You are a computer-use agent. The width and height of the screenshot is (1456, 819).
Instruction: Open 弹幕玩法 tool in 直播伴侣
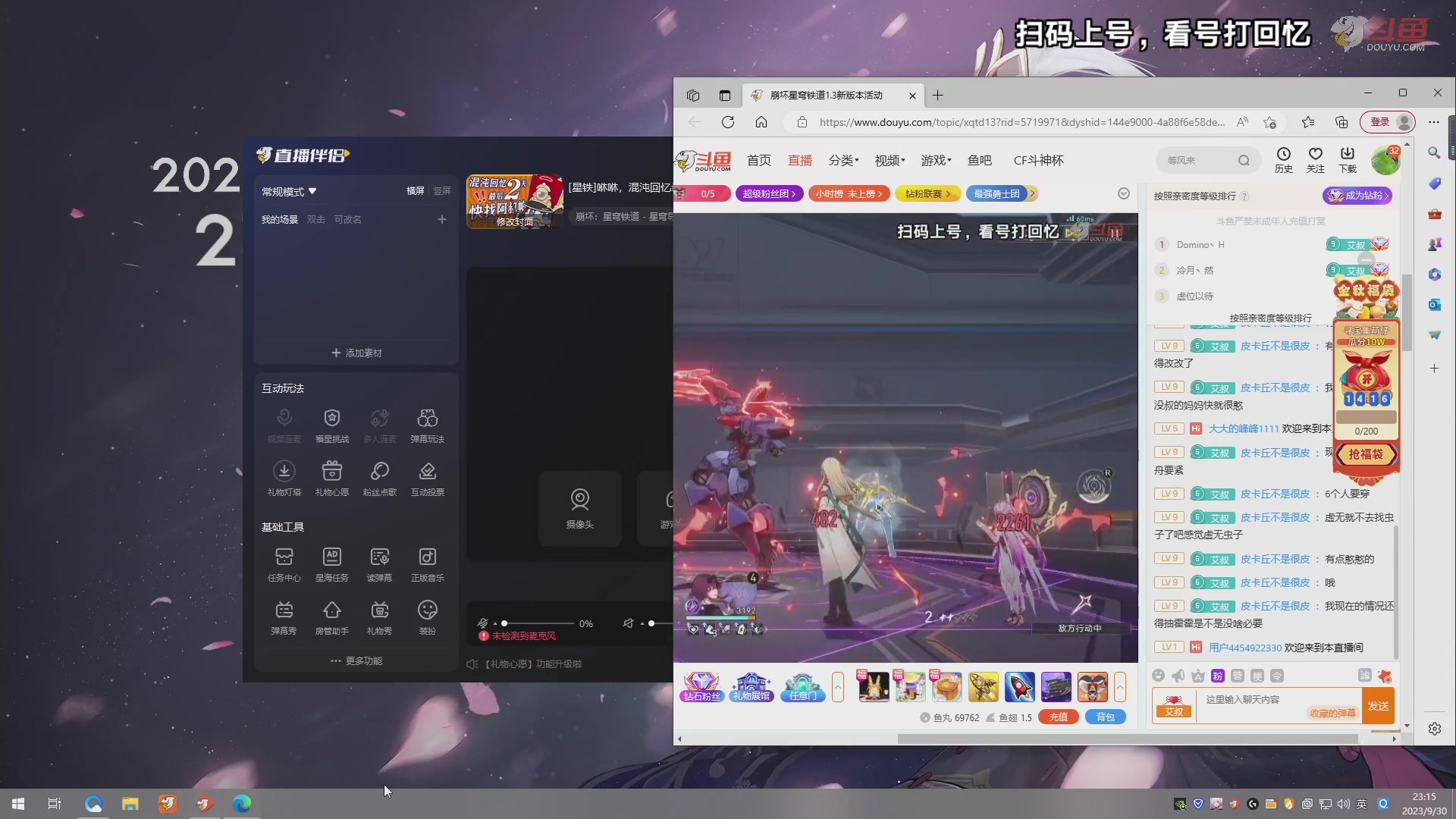coord(428,425)
